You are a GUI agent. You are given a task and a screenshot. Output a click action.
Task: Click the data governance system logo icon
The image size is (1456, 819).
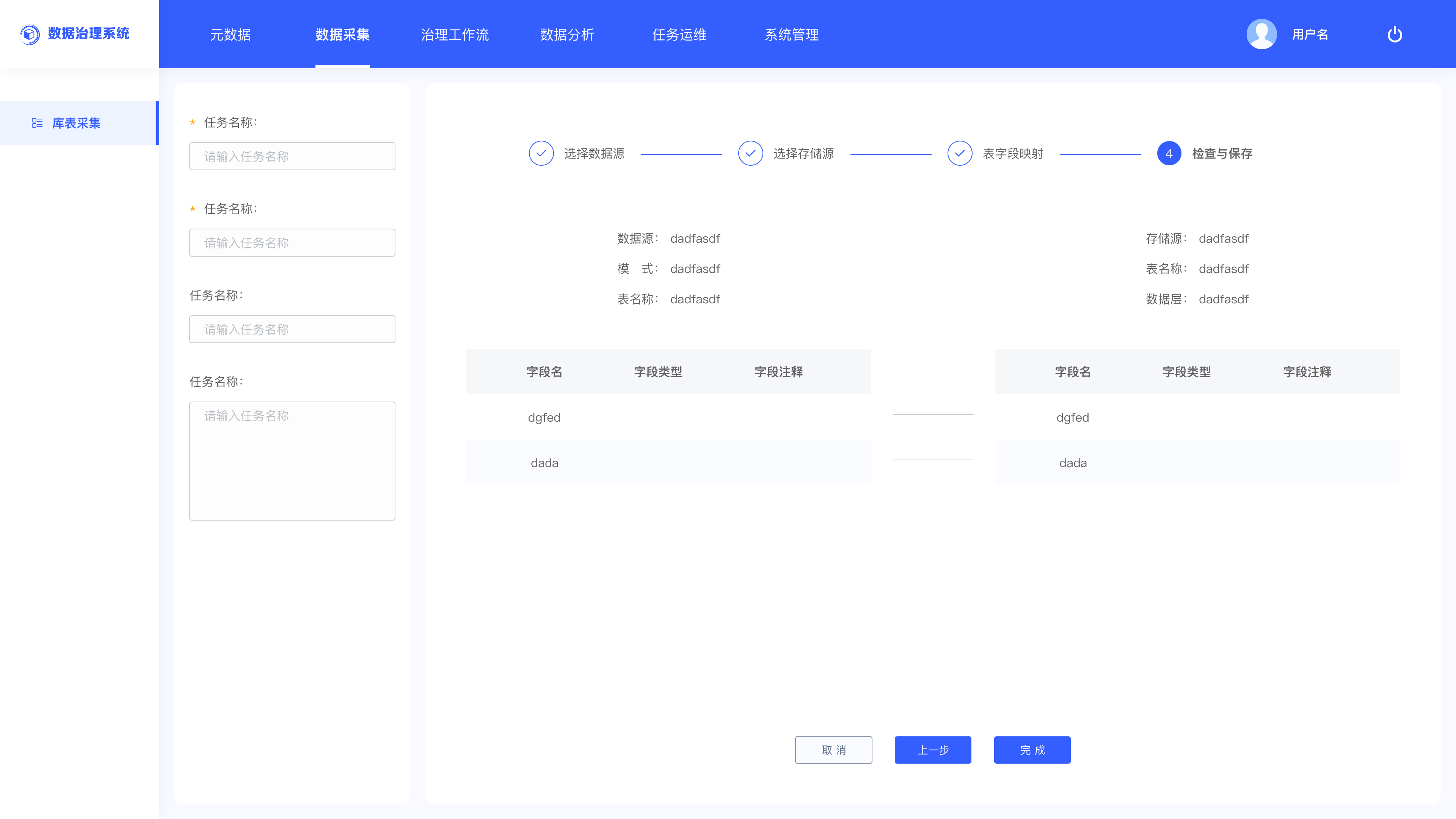click(30, 34)
